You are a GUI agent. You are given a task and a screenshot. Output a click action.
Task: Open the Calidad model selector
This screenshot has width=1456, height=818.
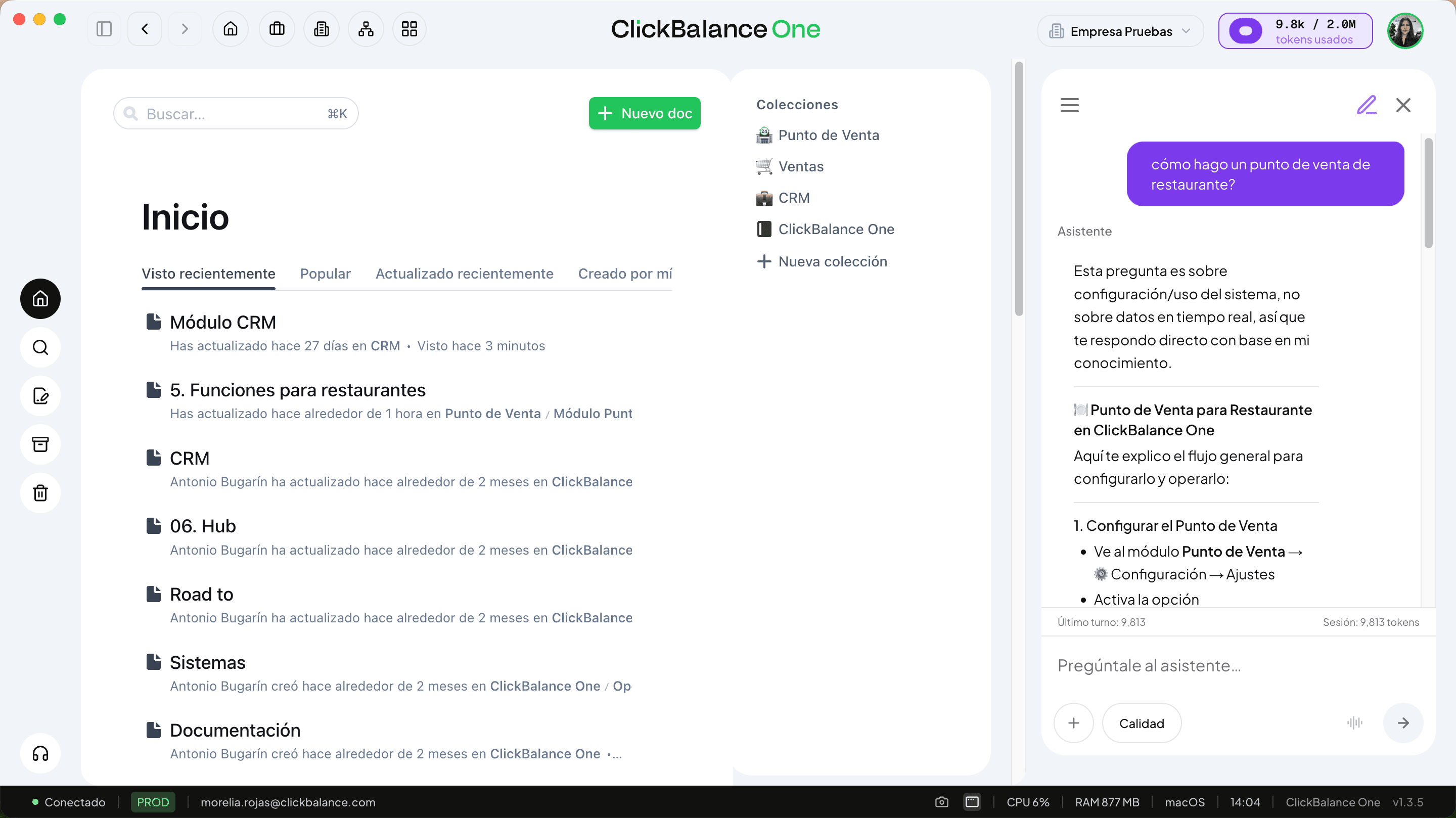point(1142,723)
